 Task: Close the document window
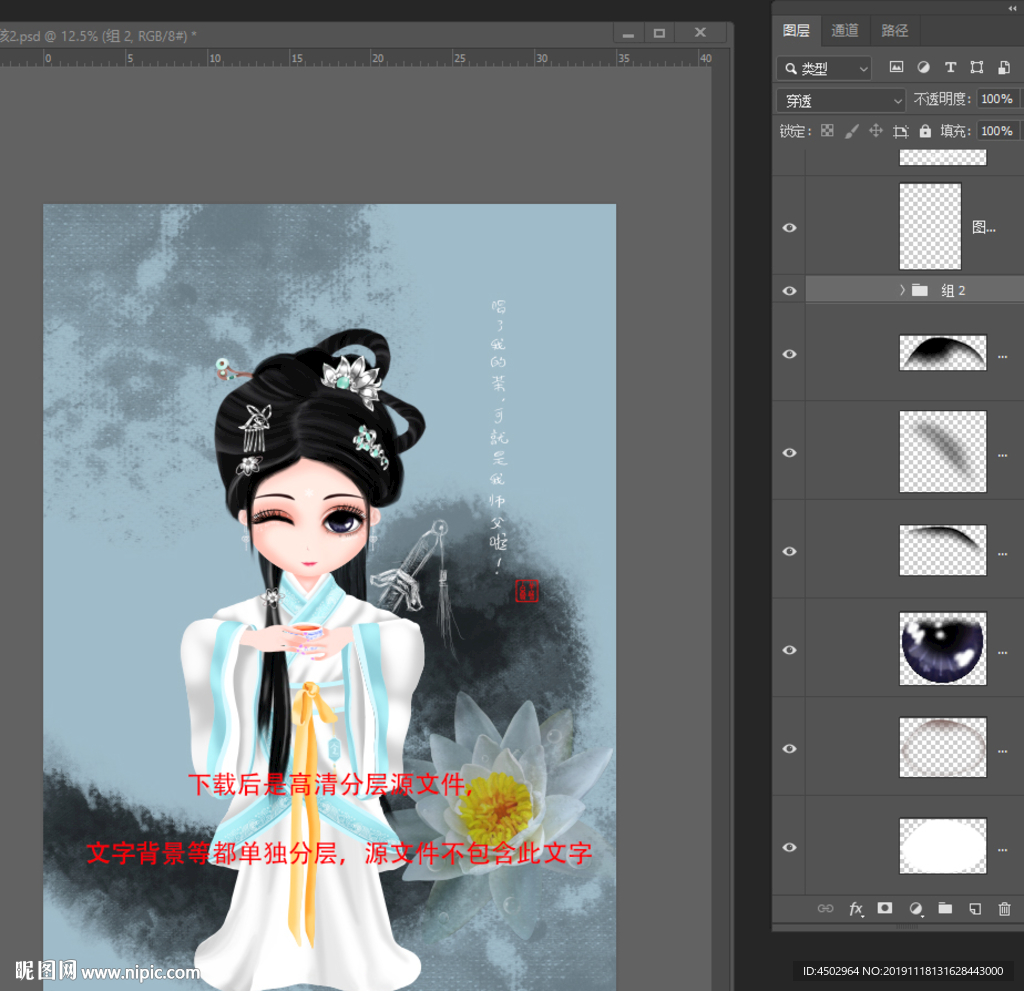pos(701,33)
